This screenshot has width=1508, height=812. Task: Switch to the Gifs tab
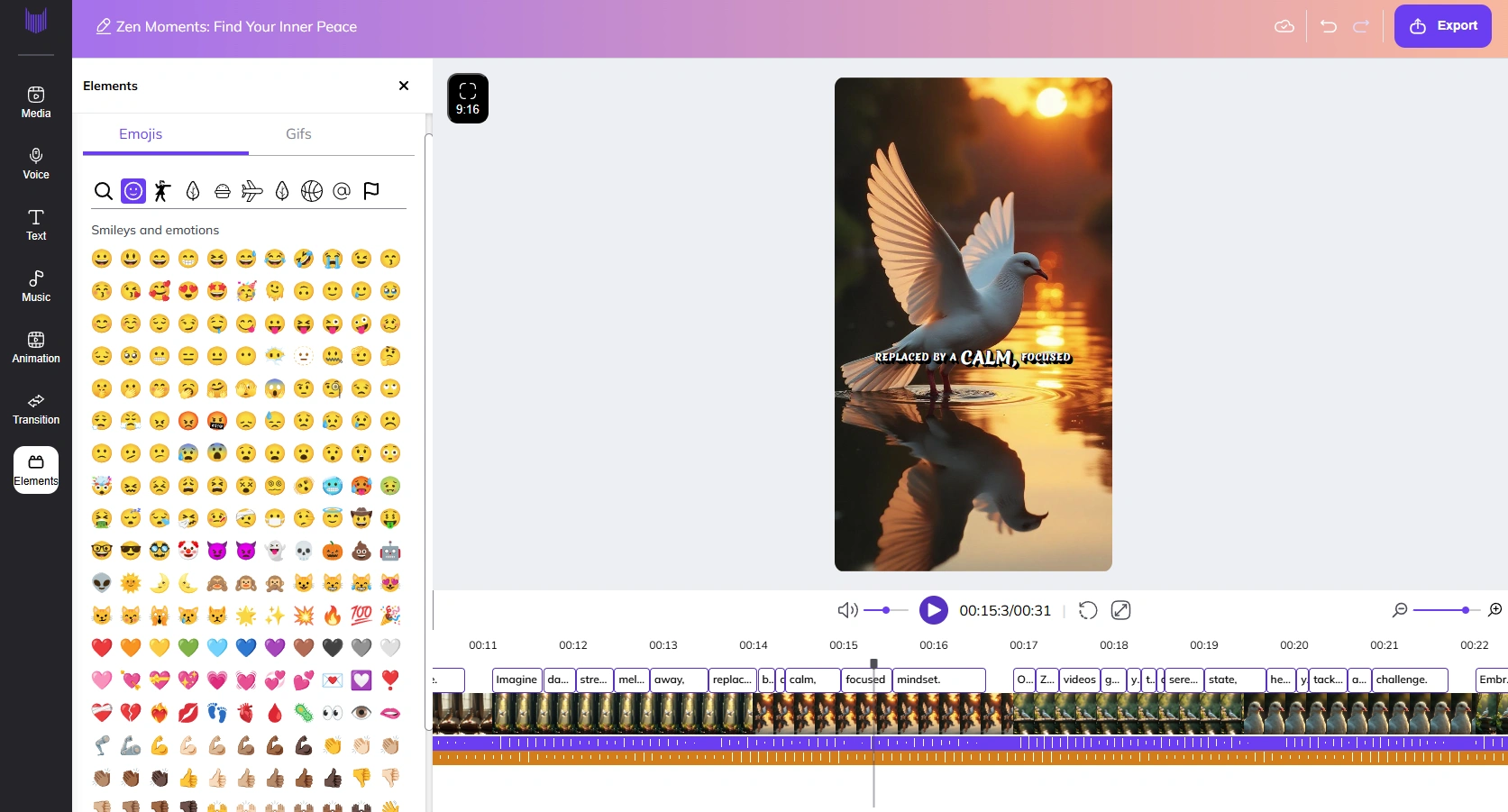click(298, 134)
